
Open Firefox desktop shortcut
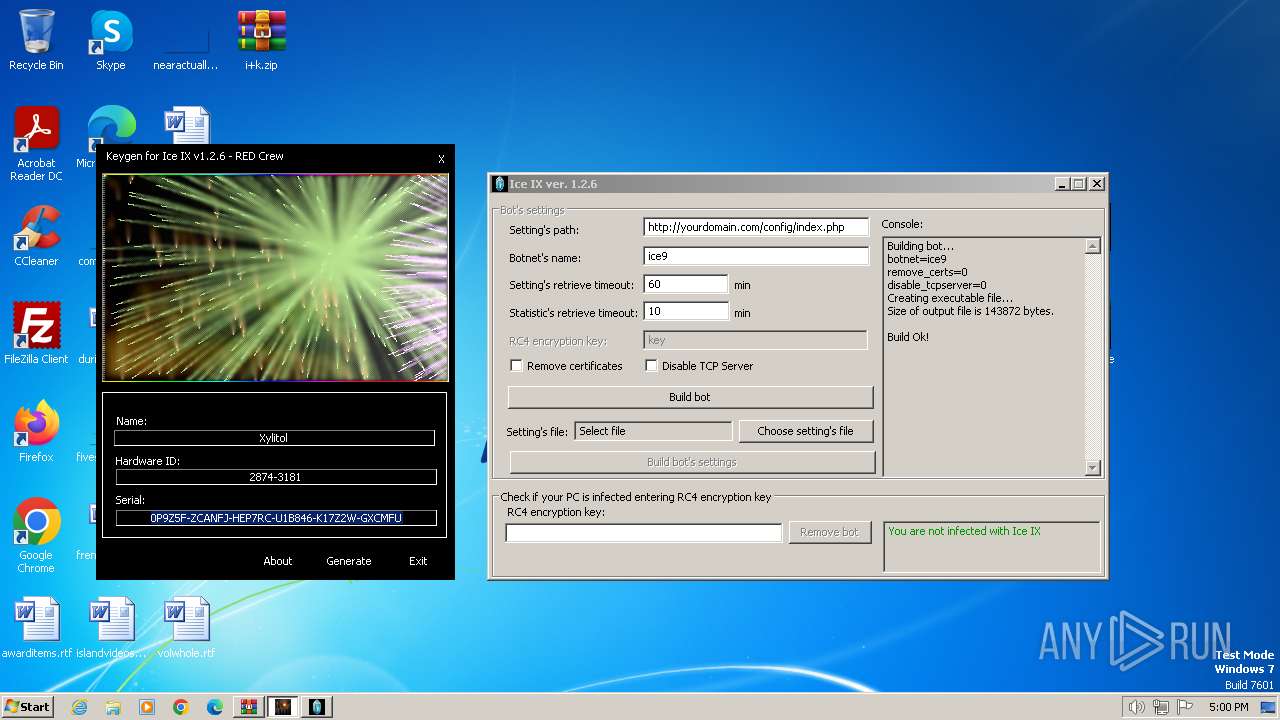pyautogui.click(x=36, y=432)
